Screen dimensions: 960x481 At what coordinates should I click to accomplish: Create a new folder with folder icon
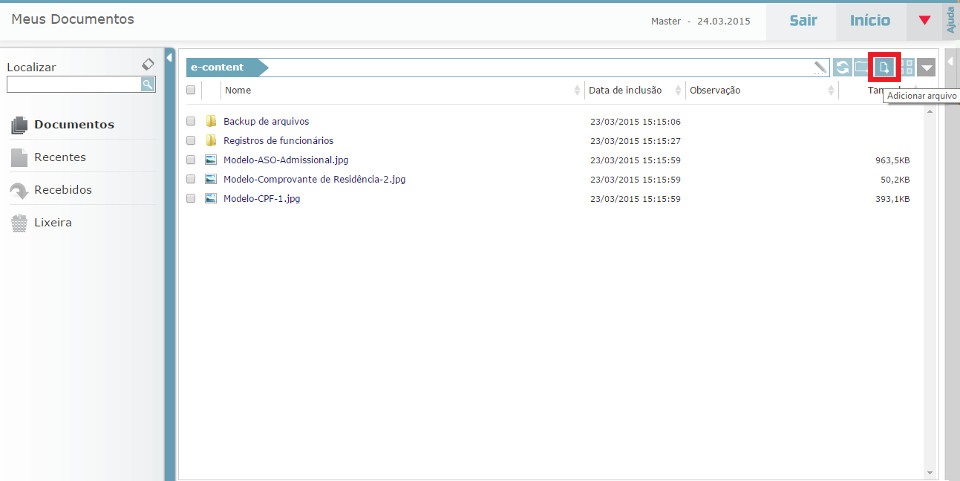[x=862, y=67]
